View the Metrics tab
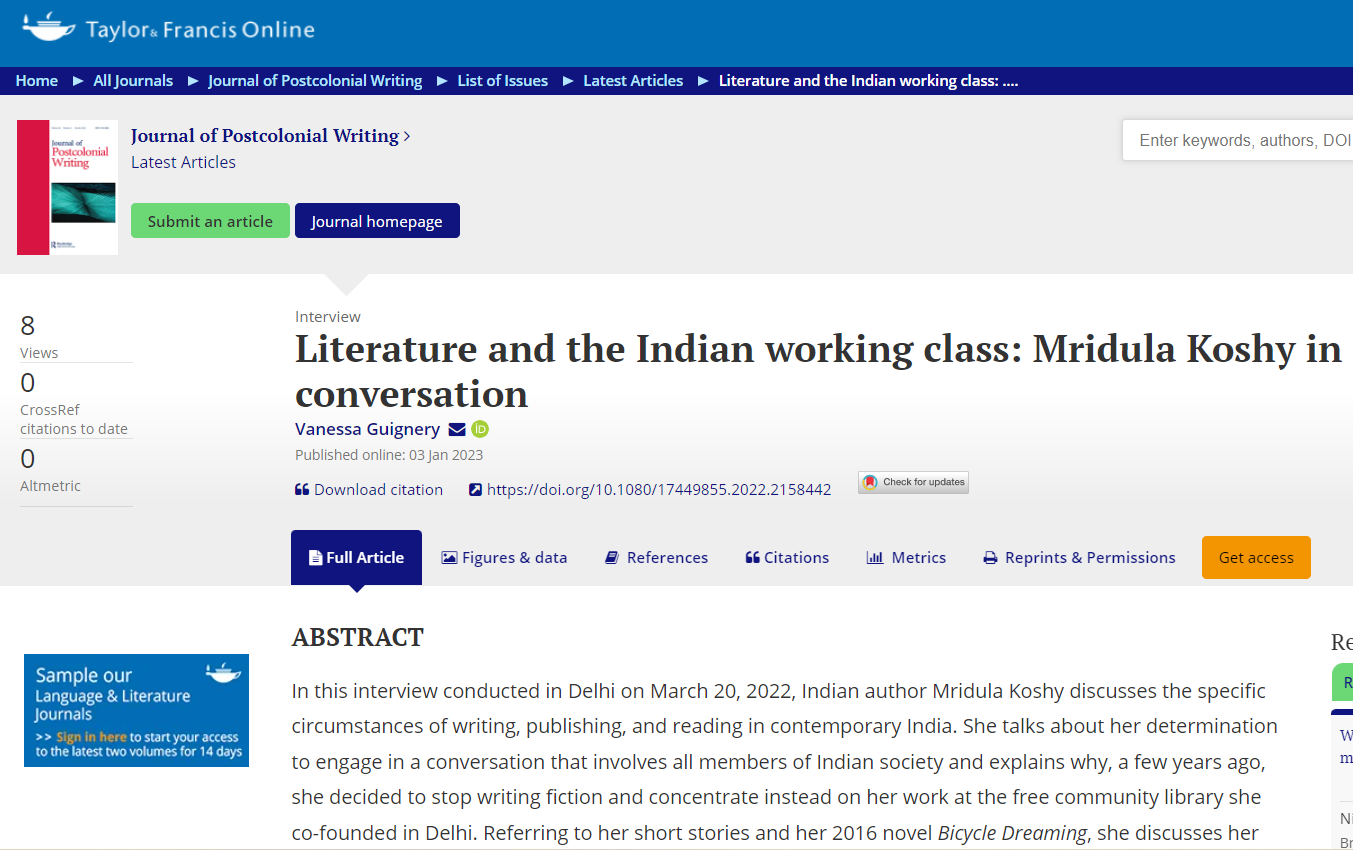 [x=906, y=557]
